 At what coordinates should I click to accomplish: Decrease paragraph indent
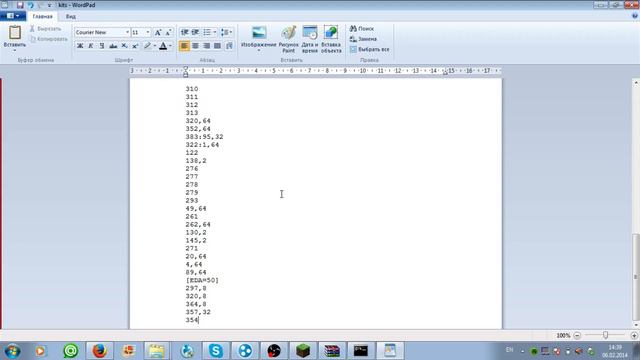pyautogui.click(x=184, y=32)
